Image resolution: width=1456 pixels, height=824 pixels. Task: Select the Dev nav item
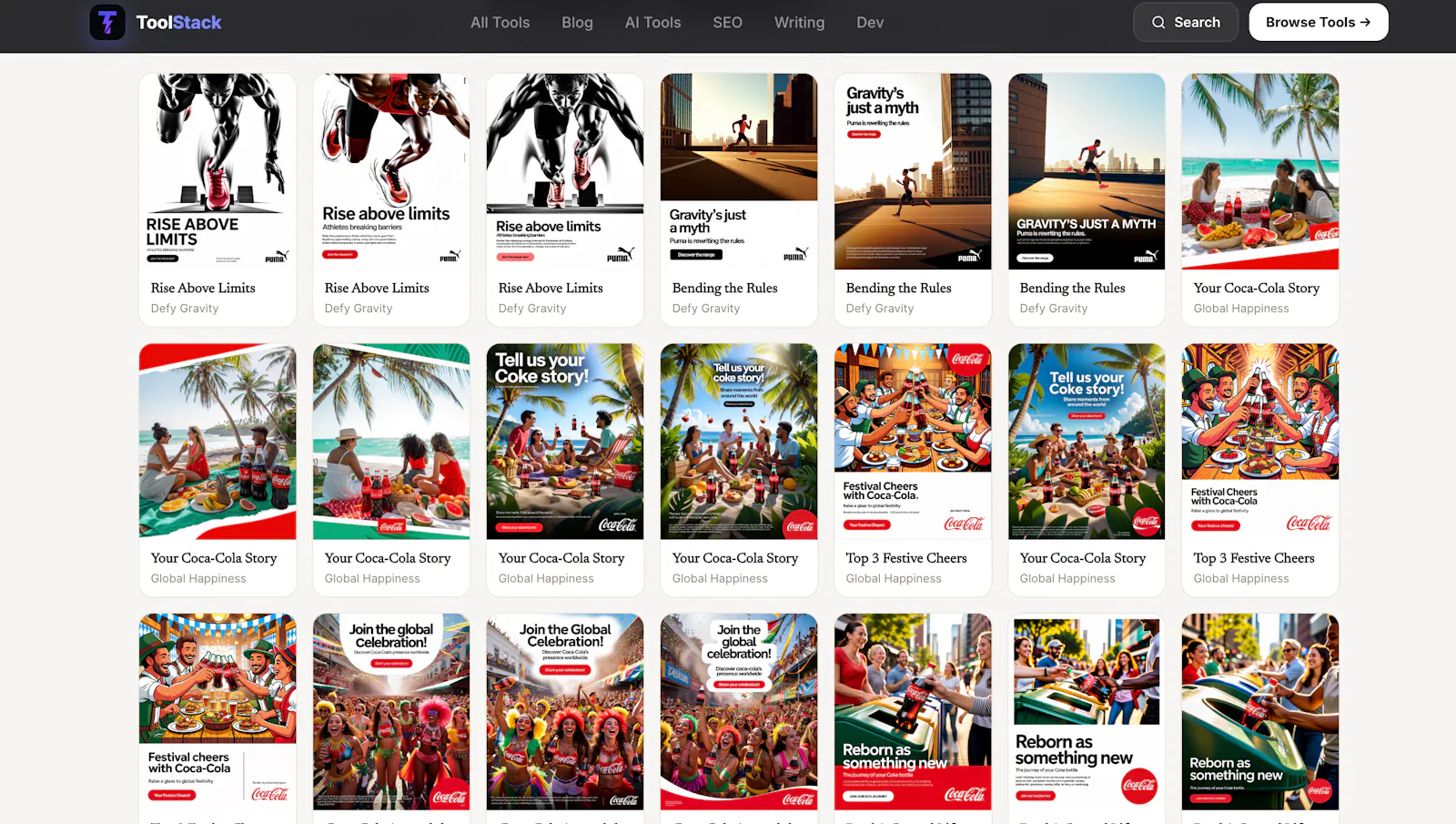coord(870,23)
